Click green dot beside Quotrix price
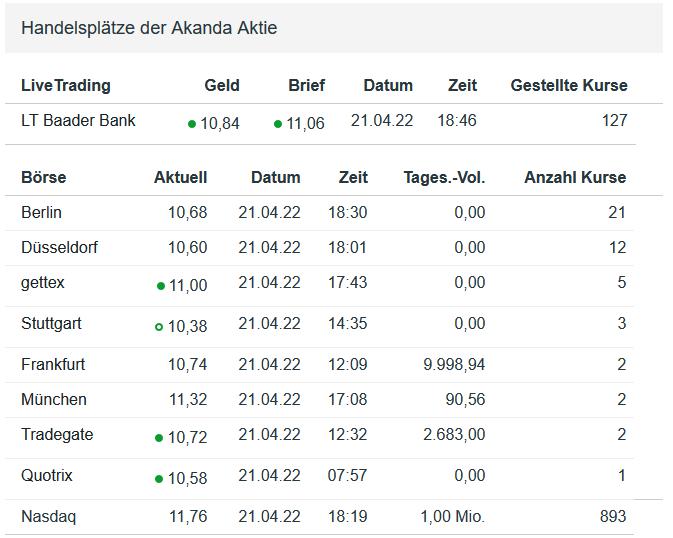The height and width of the screenshot is (538, 673). tap(159, 479)
